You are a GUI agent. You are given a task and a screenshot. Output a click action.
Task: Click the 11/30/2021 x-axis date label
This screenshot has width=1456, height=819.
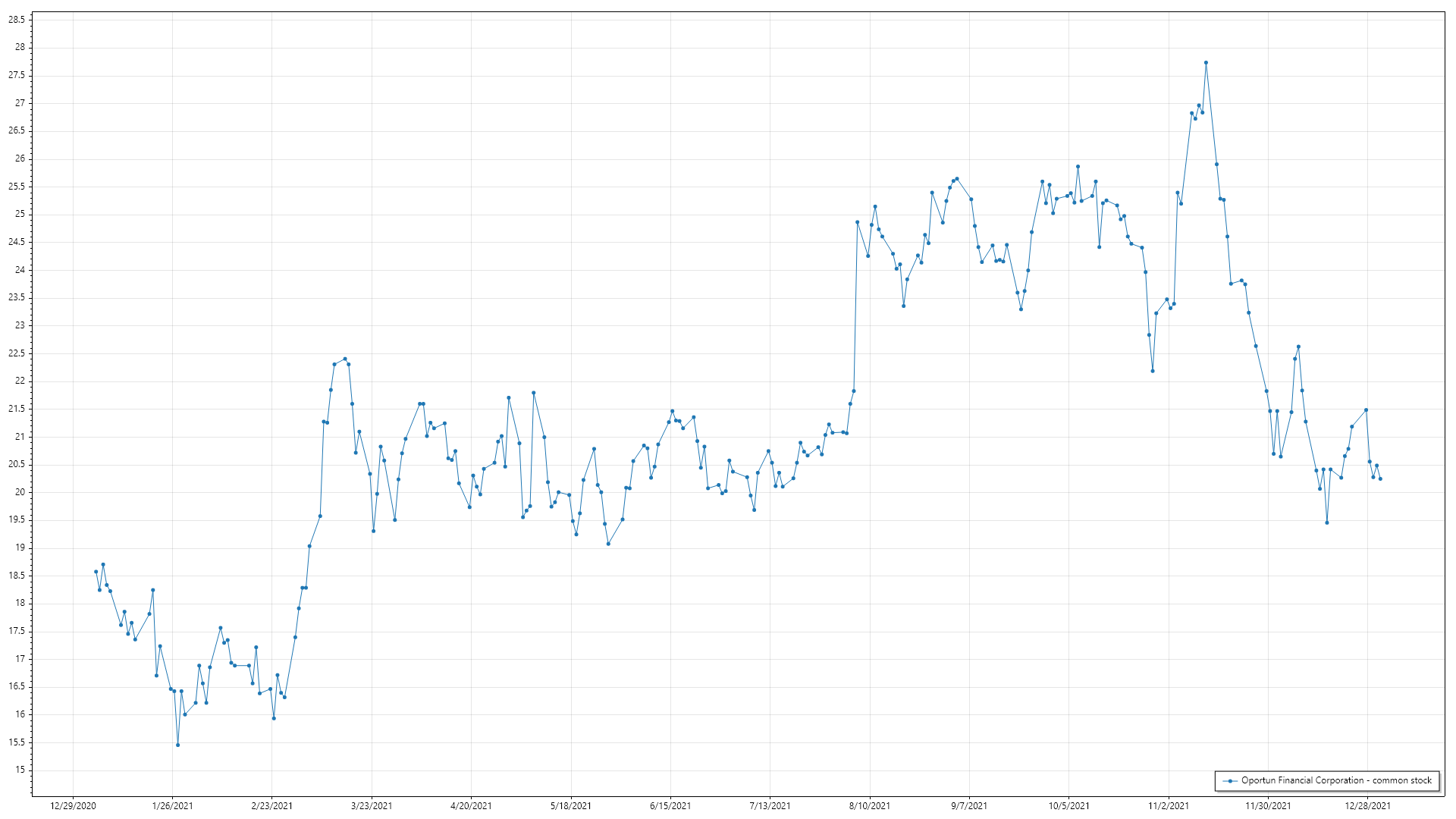[1268, 805]
